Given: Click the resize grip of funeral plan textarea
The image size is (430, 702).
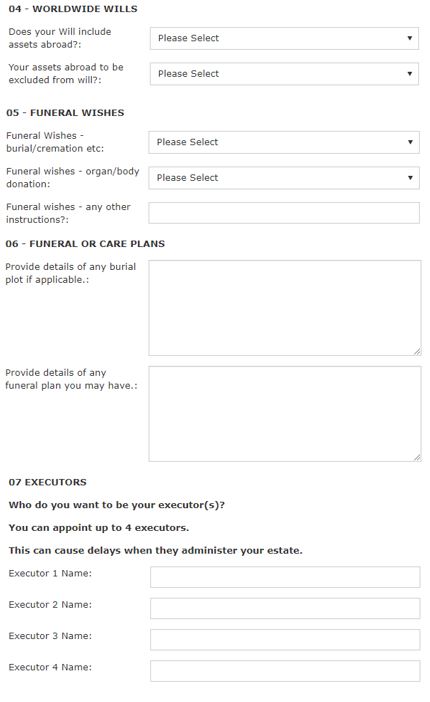Looking at the screenshot, I should click(x=417, y=458).
